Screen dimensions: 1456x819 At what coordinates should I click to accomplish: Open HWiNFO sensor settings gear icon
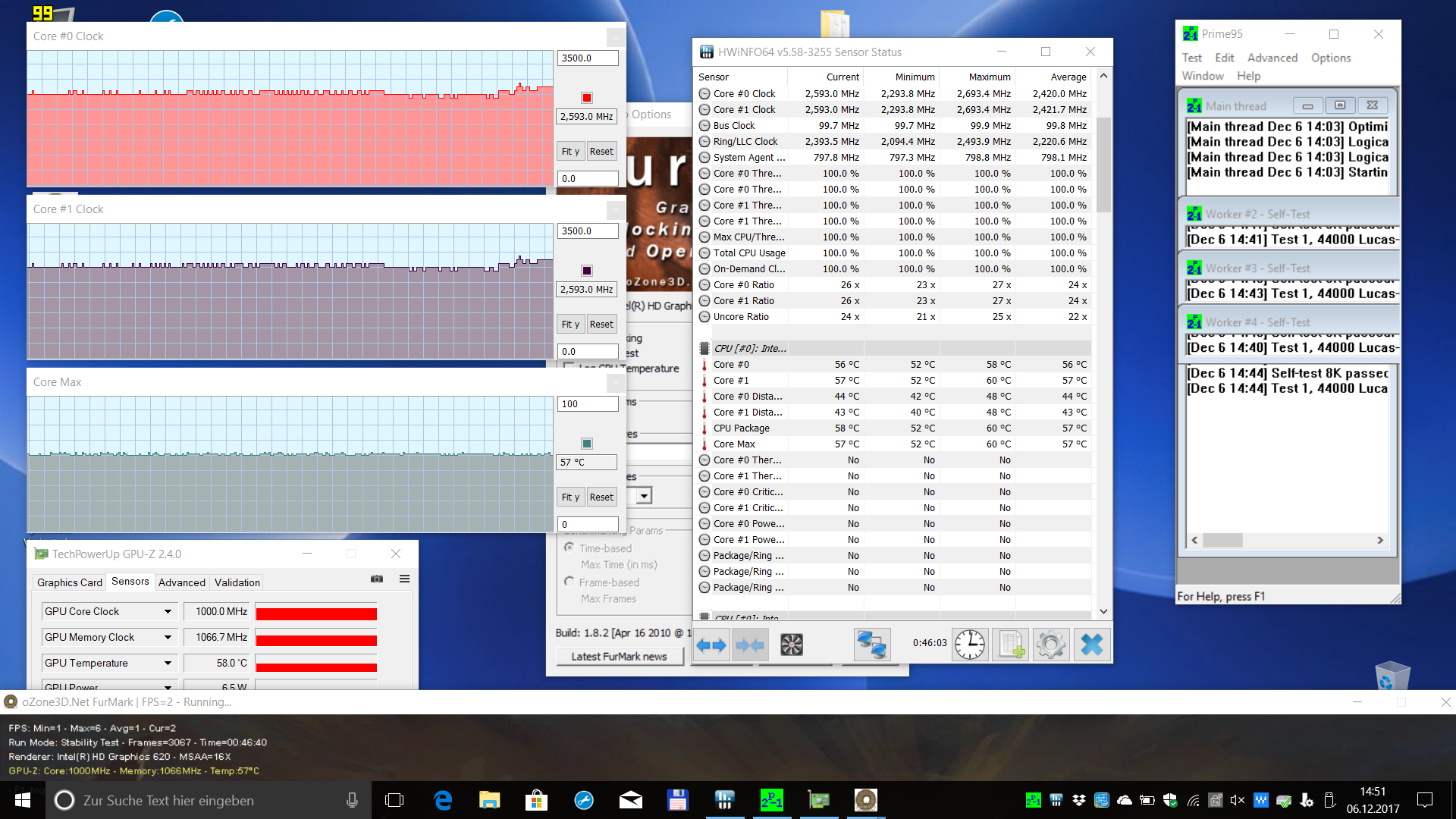click(1051, 645)
